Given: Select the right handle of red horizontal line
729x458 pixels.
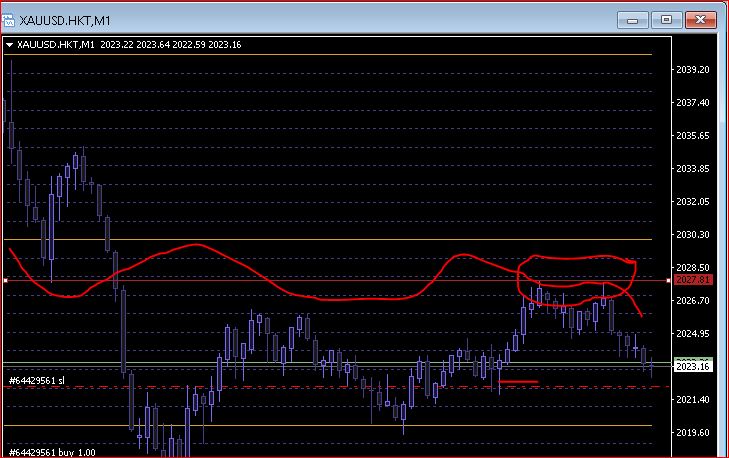Looking at the screenshot, I should [x=669, y=280].
